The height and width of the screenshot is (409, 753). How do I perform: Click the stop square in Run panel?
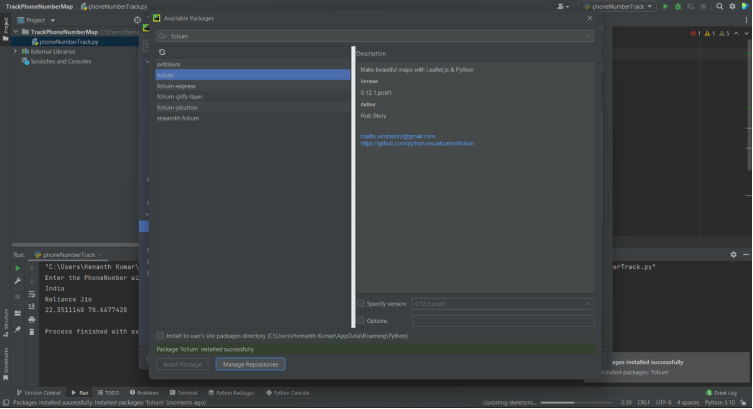tap(18, 297)
